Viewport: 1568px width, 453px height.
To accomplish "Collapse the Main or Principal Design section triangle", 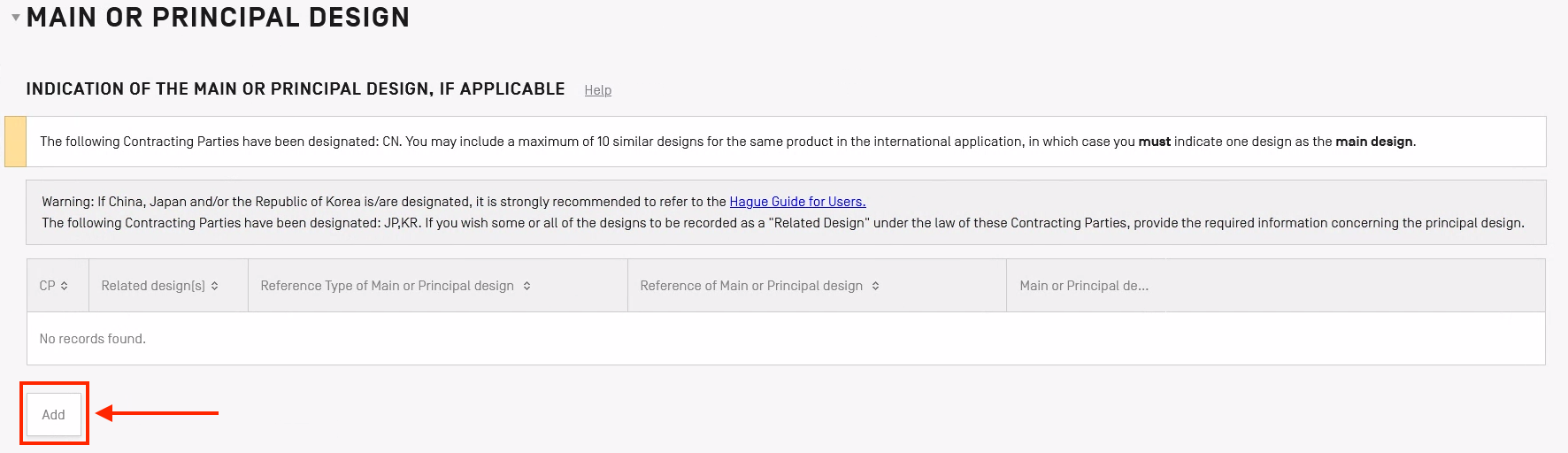I will (x=15, y=18).
